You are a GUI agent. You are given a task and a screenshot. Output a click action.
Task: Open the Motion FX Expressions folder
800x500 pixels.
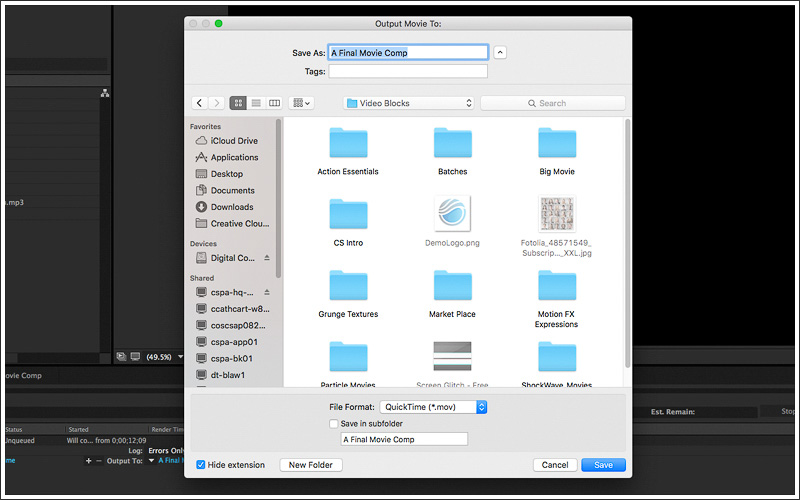(x=557, y=286)
